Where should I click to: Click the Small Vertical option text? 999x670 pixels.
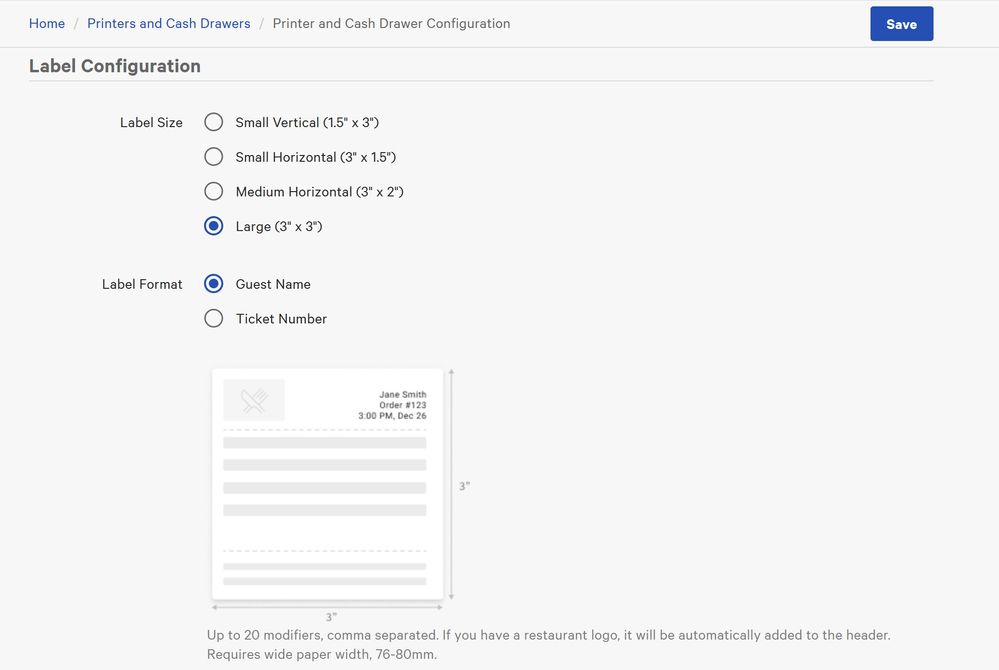[x=307, y=123]
